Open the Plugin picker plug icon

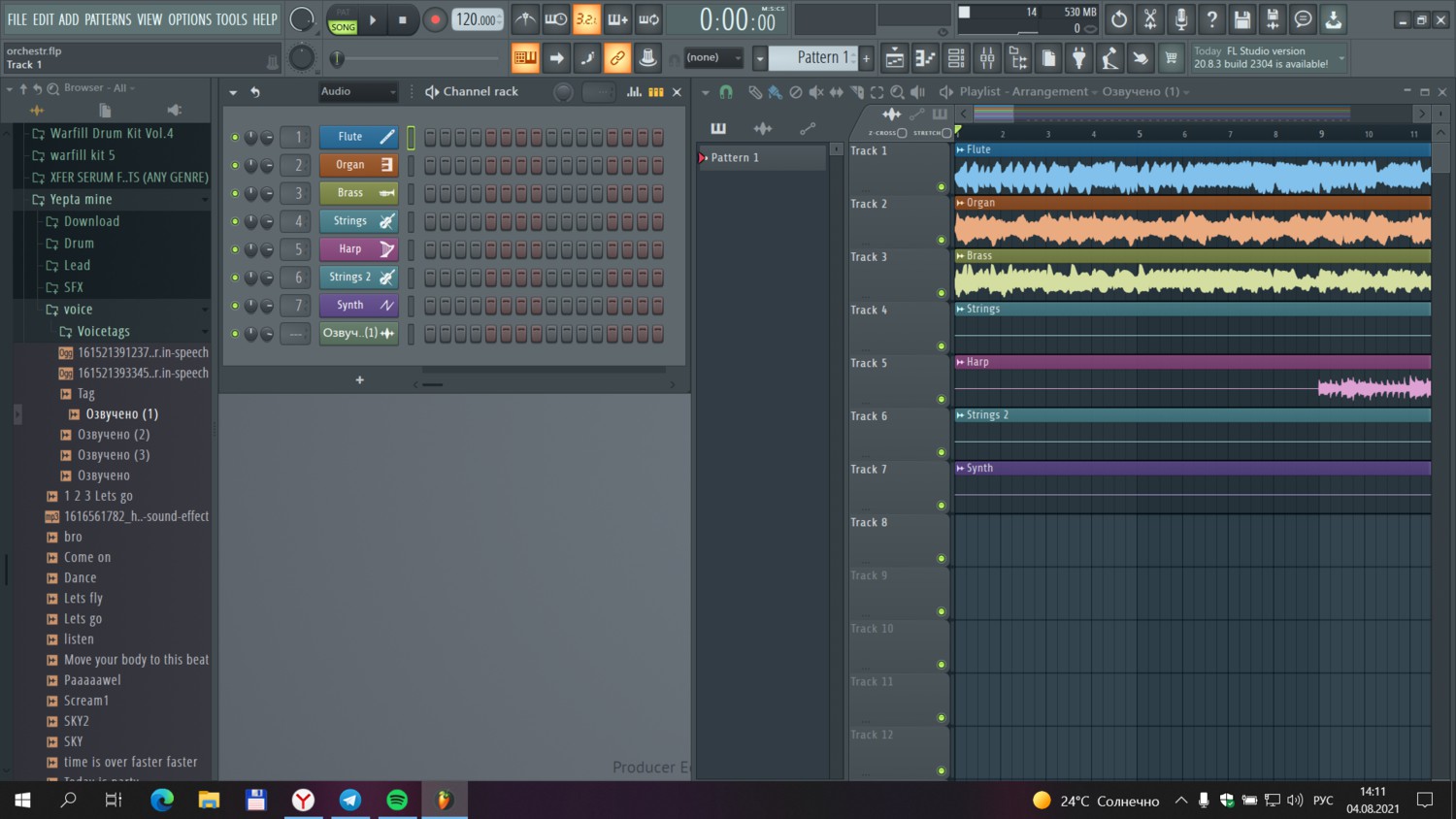click(1079, 58)
